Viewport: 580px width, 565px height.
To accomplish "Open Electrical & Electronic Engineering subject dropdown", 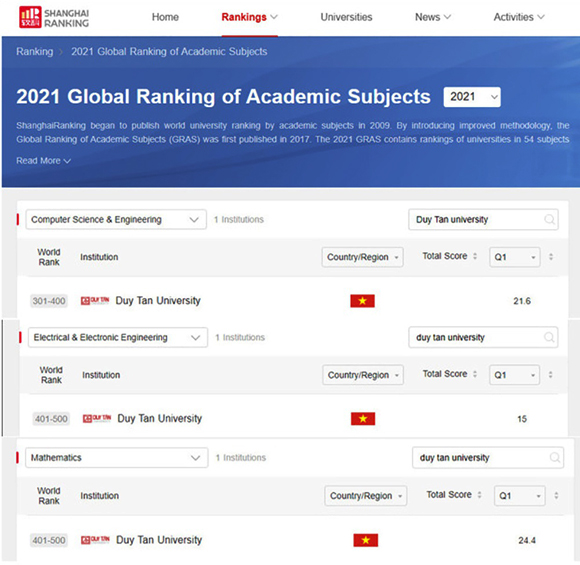I will pos(118,337).
